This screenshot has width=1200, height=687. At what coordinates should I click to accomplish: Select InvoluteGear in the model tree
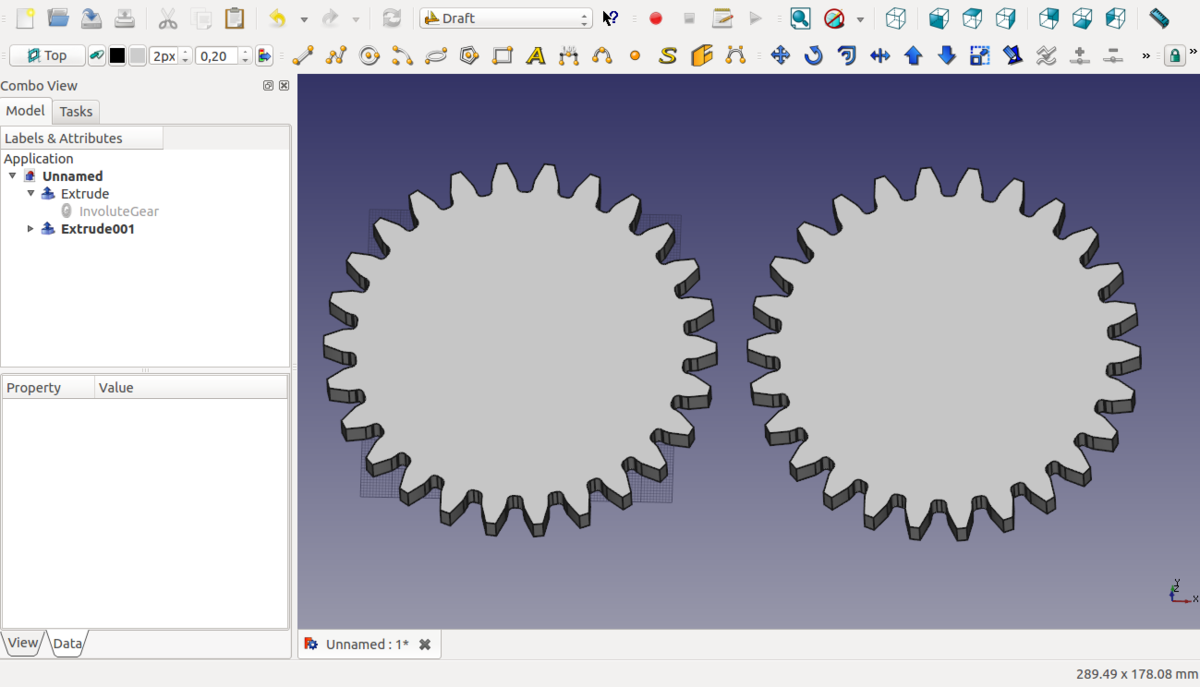tap(118, 211)
